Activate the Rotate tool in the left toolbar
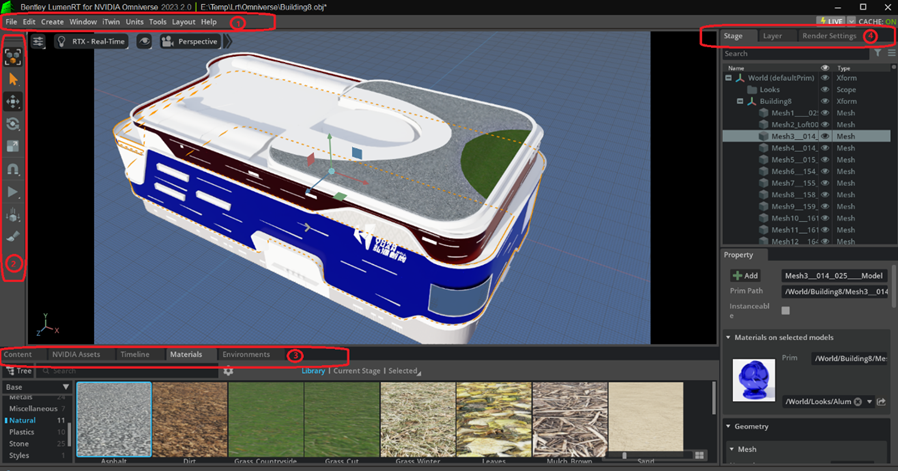This screenshot has width=898, height=471. [x=13, y=124]
